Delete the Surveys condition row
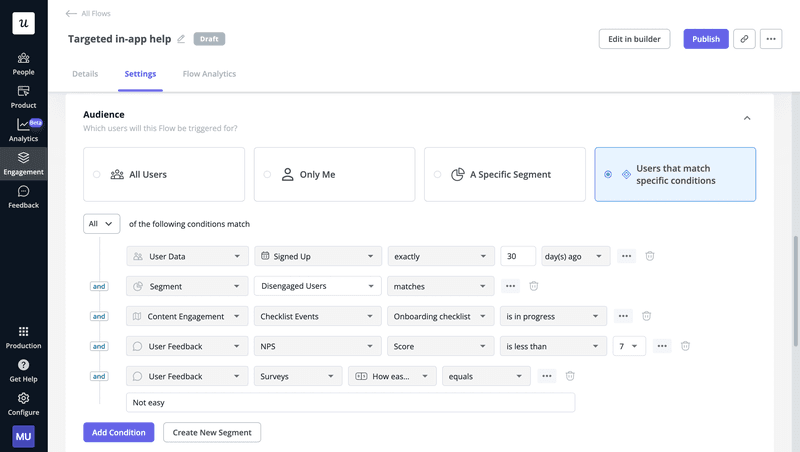800x452 pixels. 570,376
